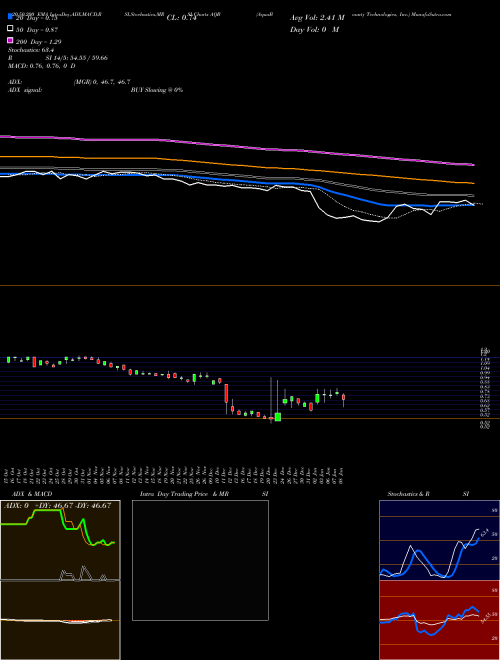The height and width of the screenshot is (660, 500).
Task: Open the empty intraday trading price chart
Action: [200, 560]
